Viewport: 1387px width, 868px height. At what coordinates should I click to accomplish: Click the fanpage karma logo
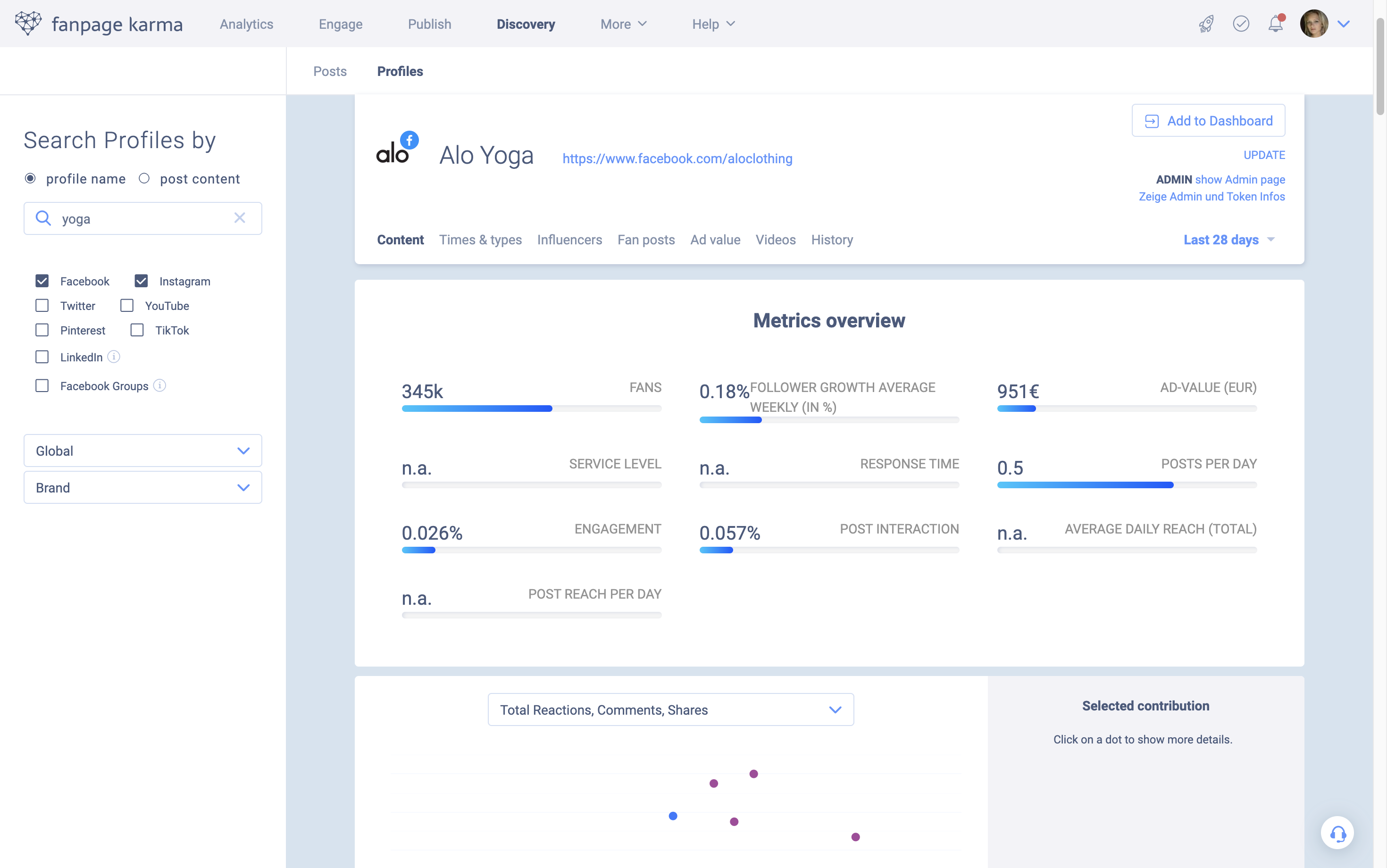coord(99,24)
